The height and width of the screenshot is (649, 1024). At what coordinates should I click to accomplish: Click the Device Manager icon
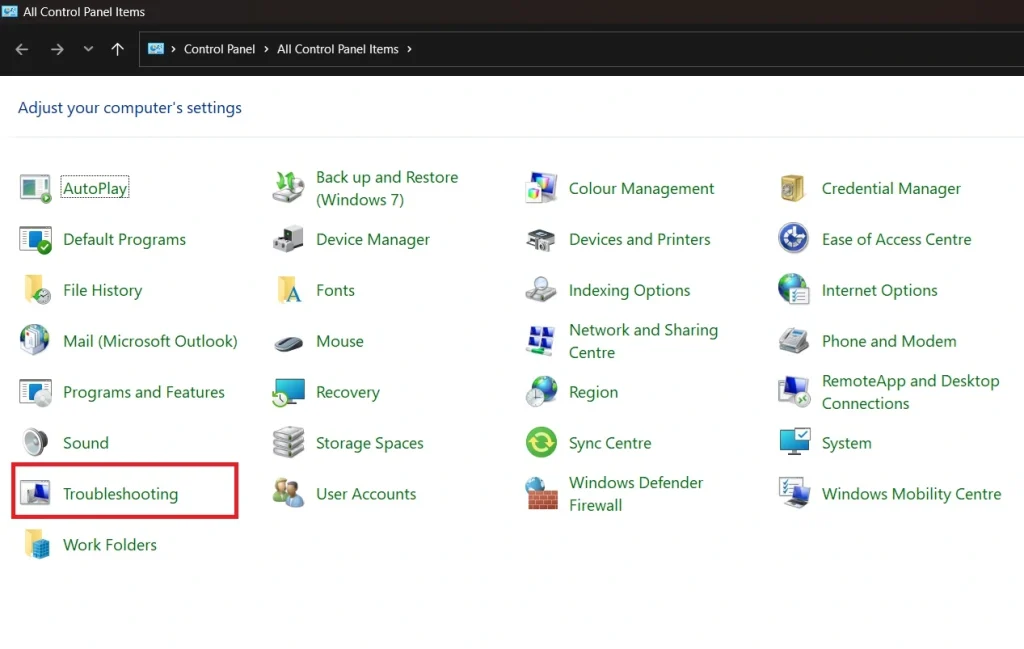coord(288,240)
